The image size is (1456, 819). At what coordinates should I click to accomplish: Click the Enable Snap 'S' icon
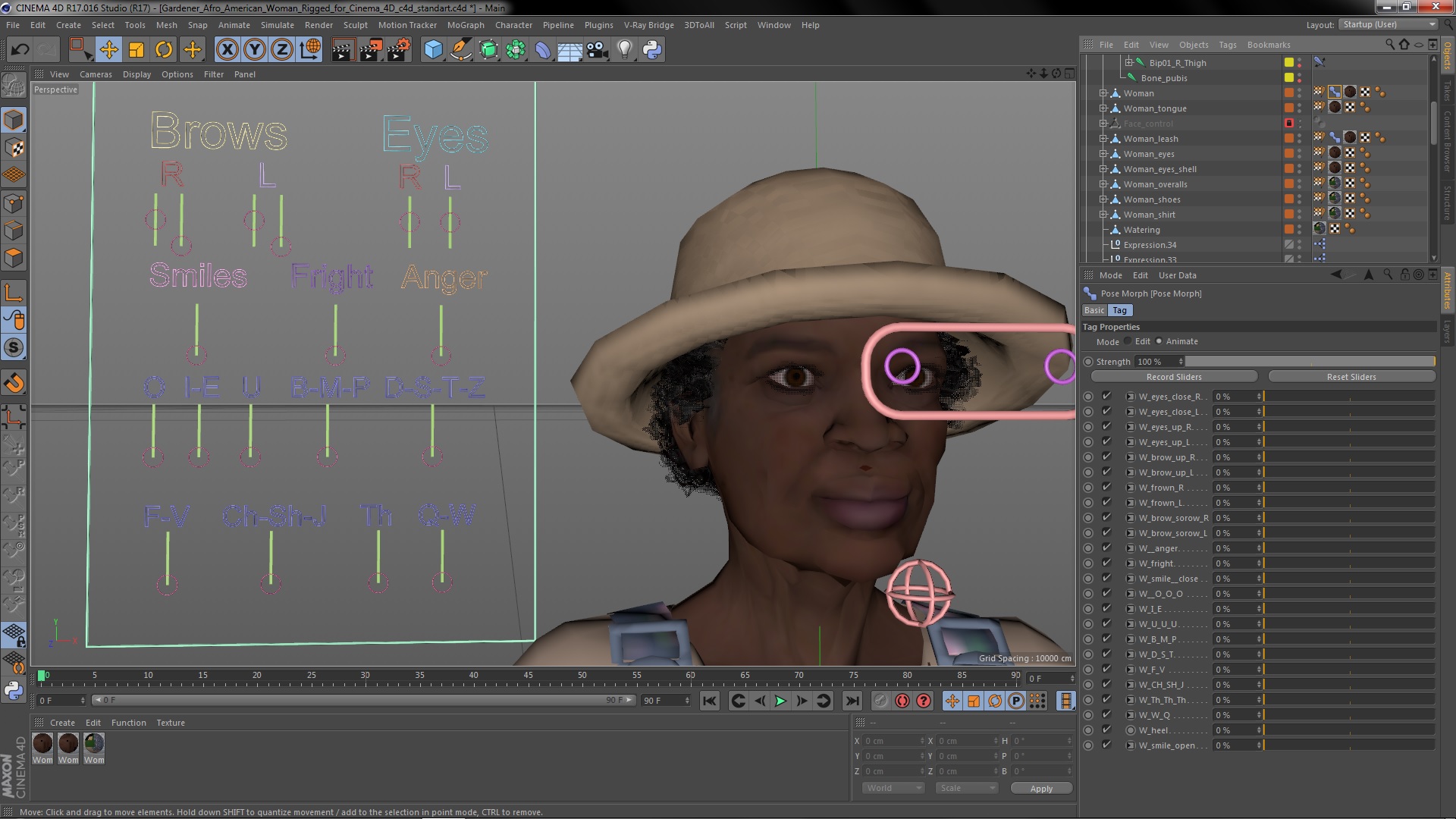(x=14, y=348)
